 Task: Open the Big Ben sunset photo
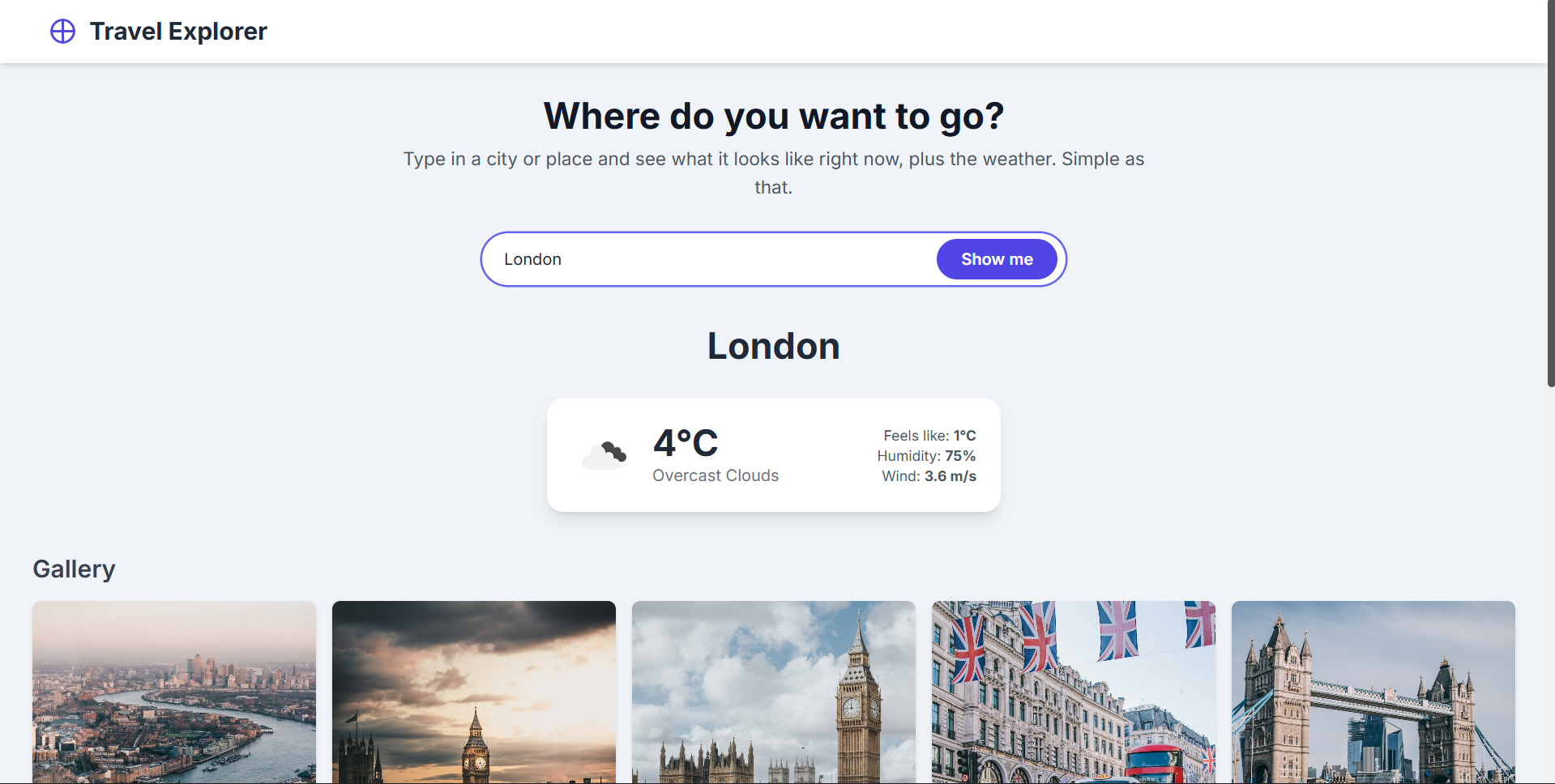pos(473,692)
